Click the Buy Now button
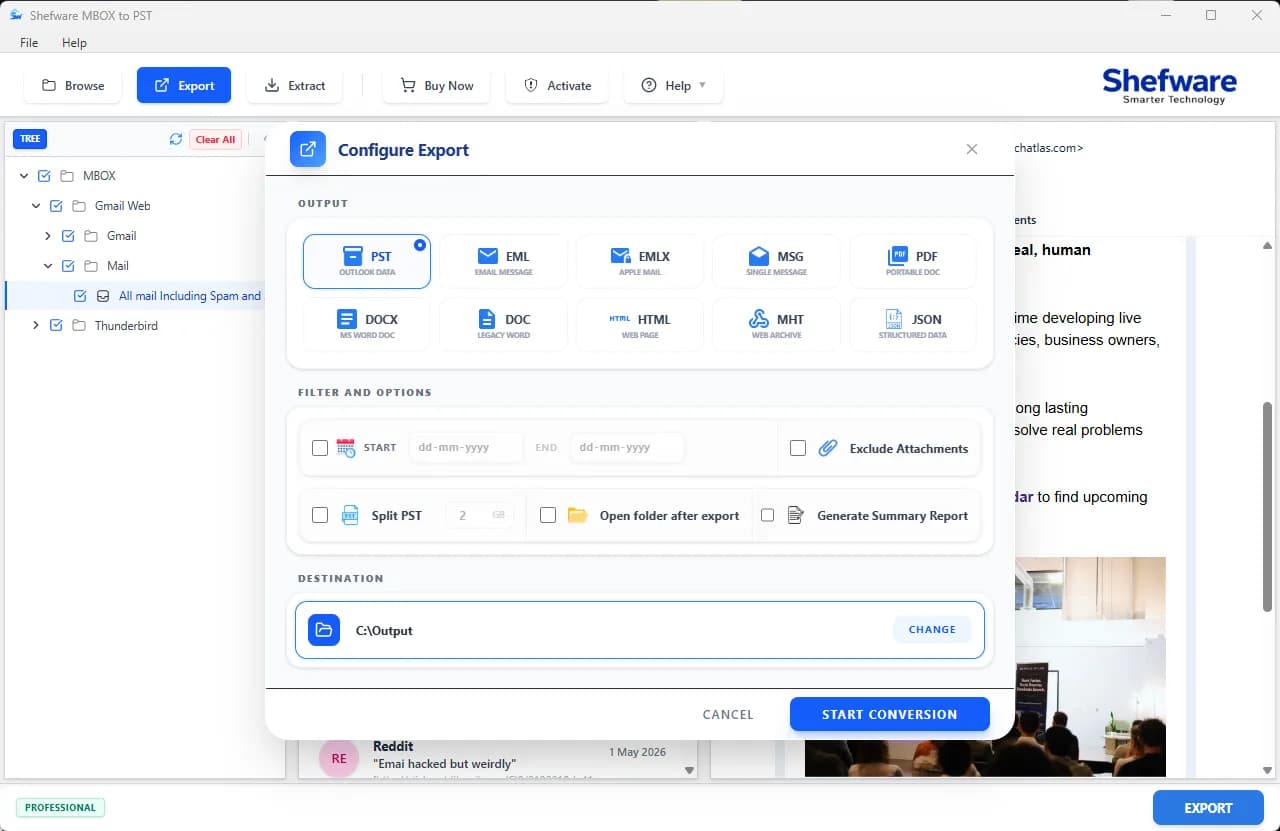This screenshot has width=1280, height=831. (x=436, y=85)
